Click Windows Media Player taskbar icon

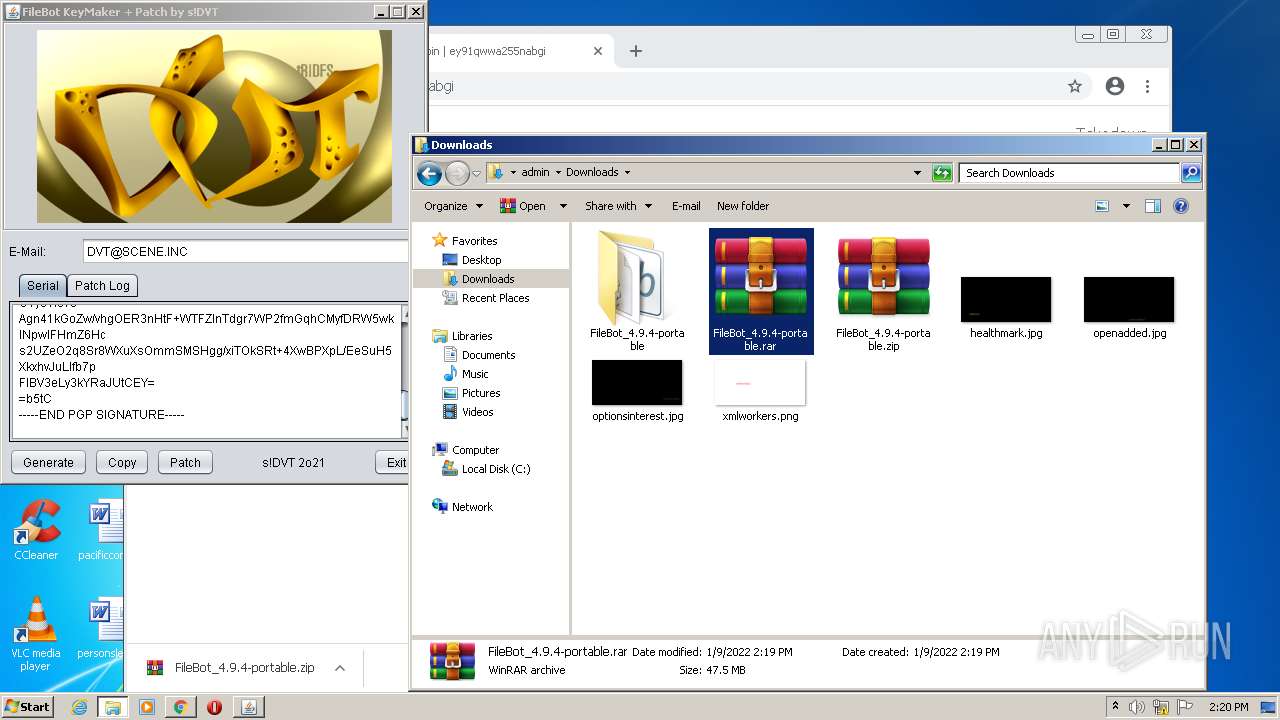146,707
